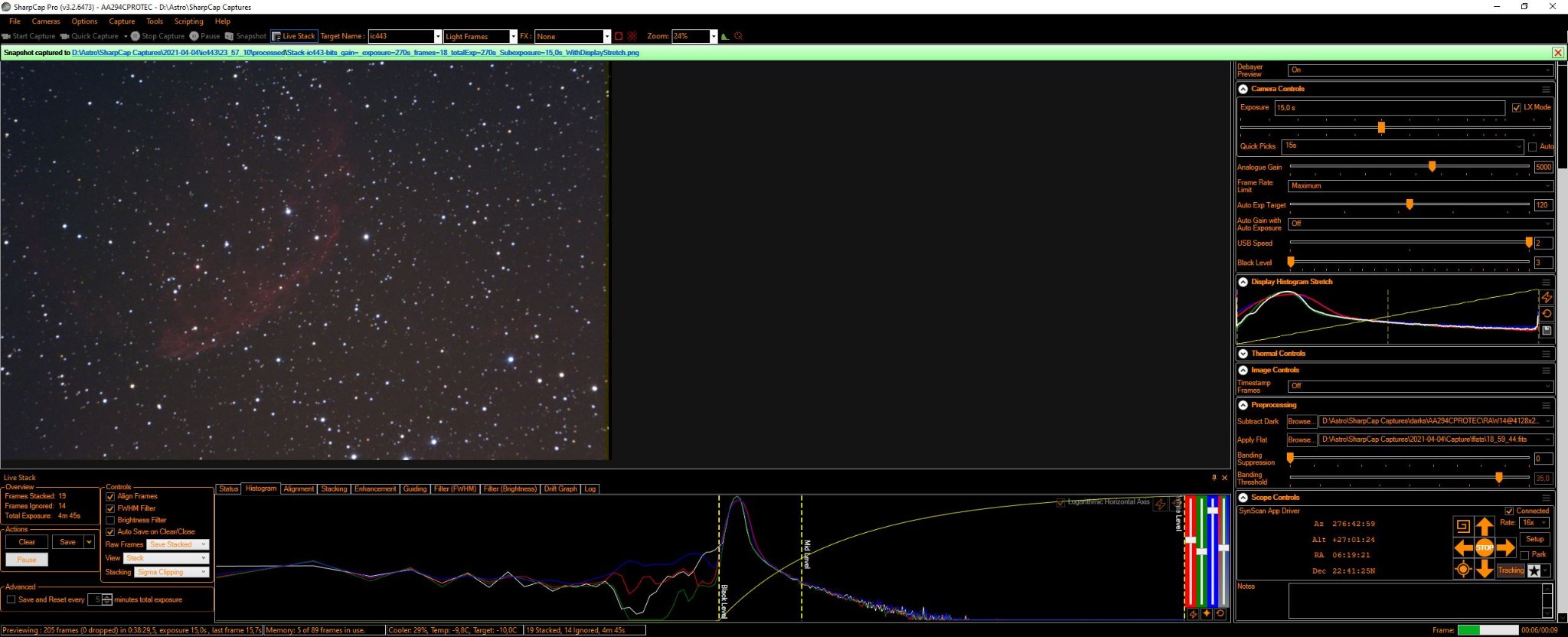Collapse the Camera Controls section
Viewport: 1568px width, 637px height.
(1243, 89)
